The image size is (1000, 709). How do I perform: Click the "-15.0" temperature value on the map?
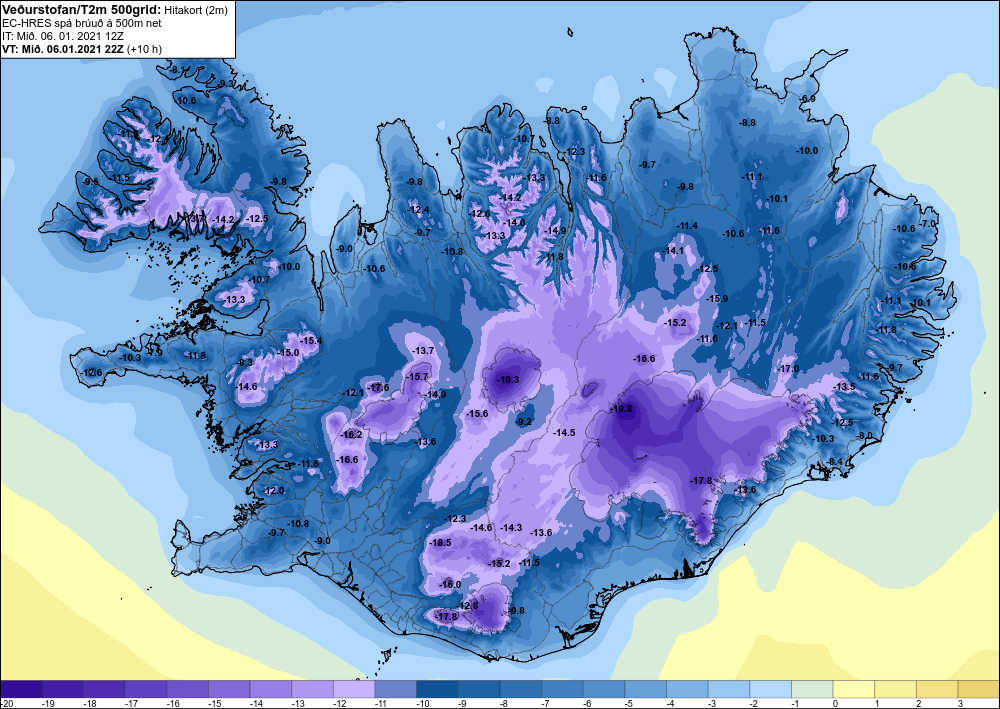point(288,353)
